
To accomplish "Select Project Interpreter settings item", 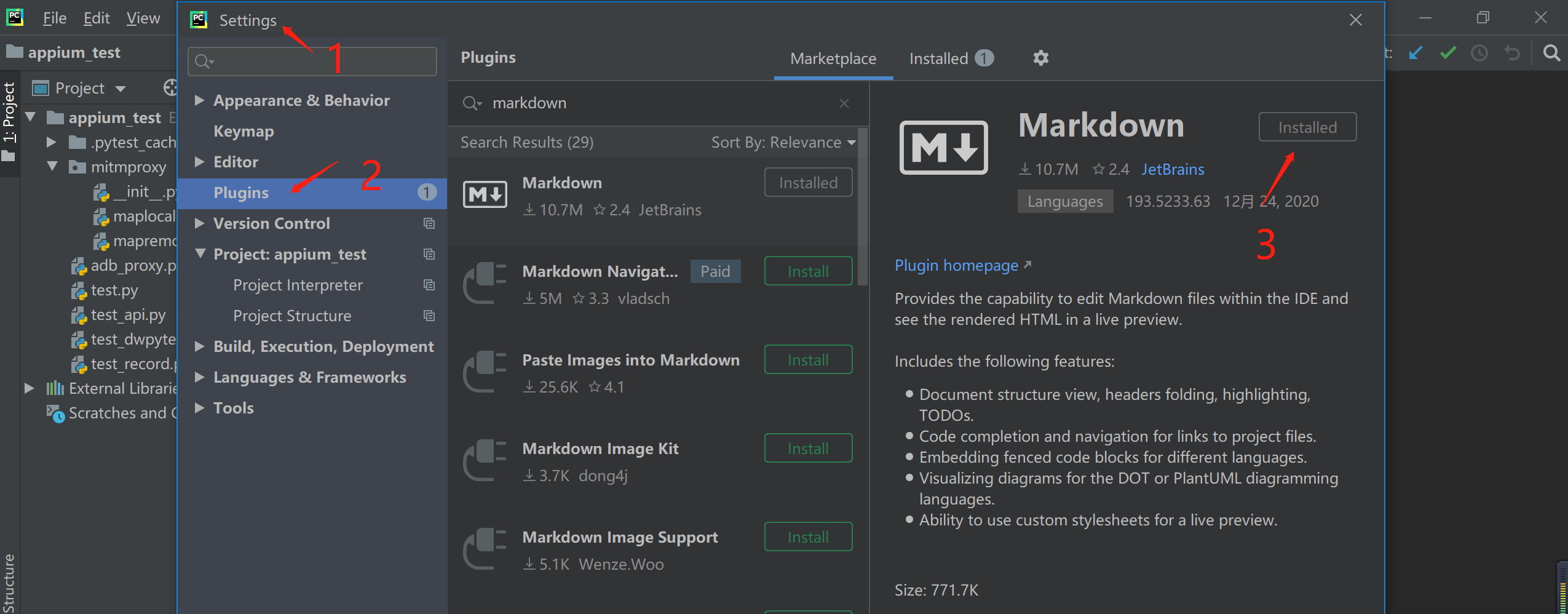I will pyautogui.click(x=298, y=285).
